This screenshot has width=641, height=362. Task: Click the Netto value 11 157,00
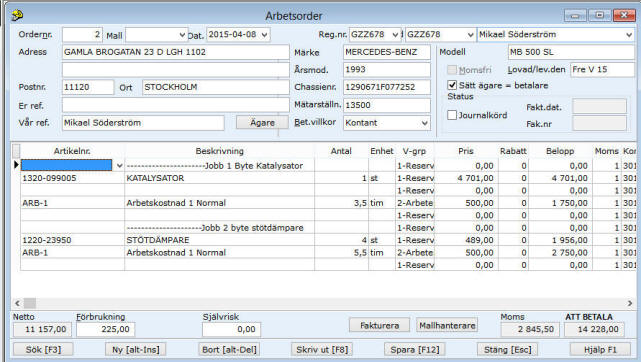tap(43, 329)
